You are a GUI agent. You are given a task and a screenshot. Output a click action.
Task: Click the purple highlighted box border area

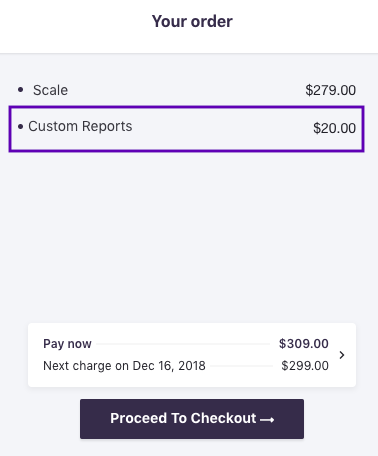(186, 108)
